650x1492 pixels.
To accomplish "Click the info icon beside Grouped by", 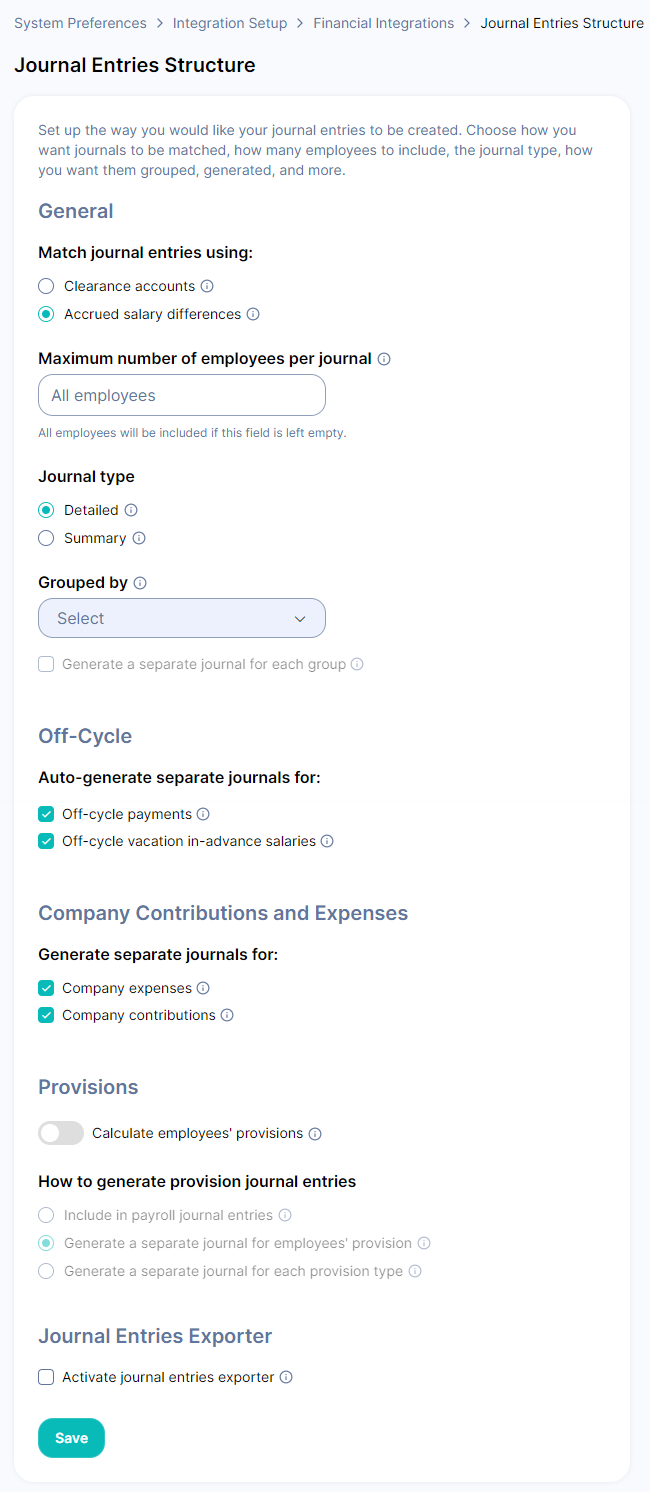I will tap(140, 583).
